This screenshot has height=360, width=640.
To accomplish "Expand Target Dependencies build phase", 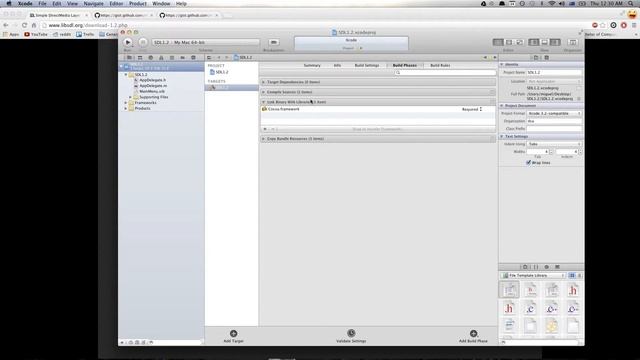I will [263, 82].
